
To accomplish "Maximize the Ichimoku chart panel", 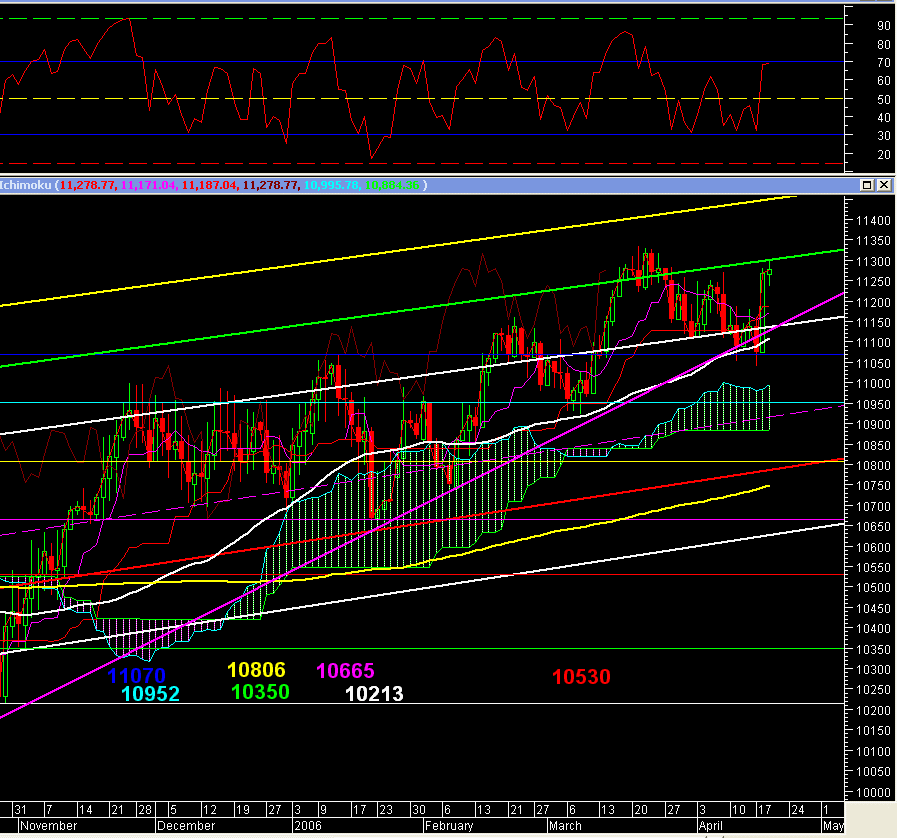I will 867,185.
